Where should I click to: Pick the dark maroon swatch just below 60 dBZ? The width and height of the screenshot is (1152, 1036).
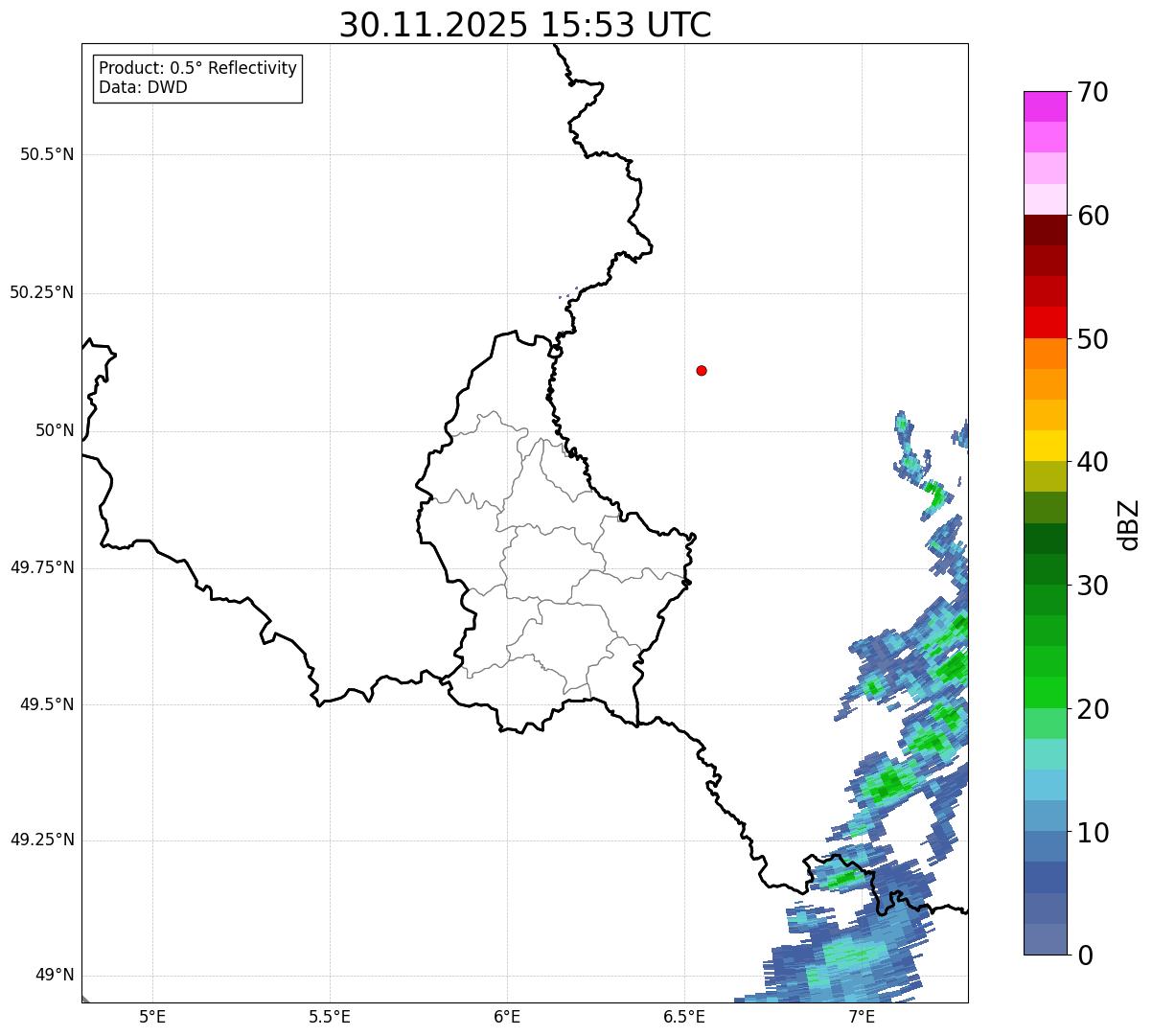click(x=1045, y=230)
